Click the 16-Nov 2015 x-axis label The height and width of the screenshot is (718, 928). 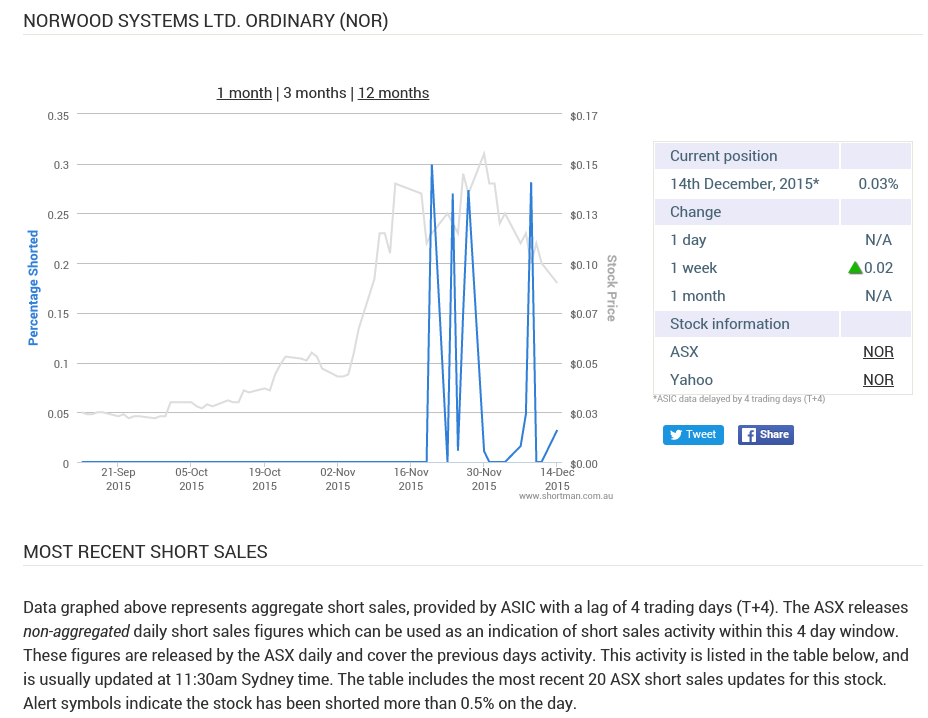point(411,479)
